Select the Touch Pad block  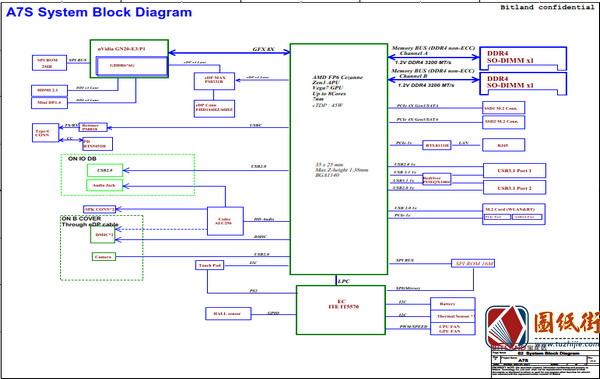click(x=210, y=265)
